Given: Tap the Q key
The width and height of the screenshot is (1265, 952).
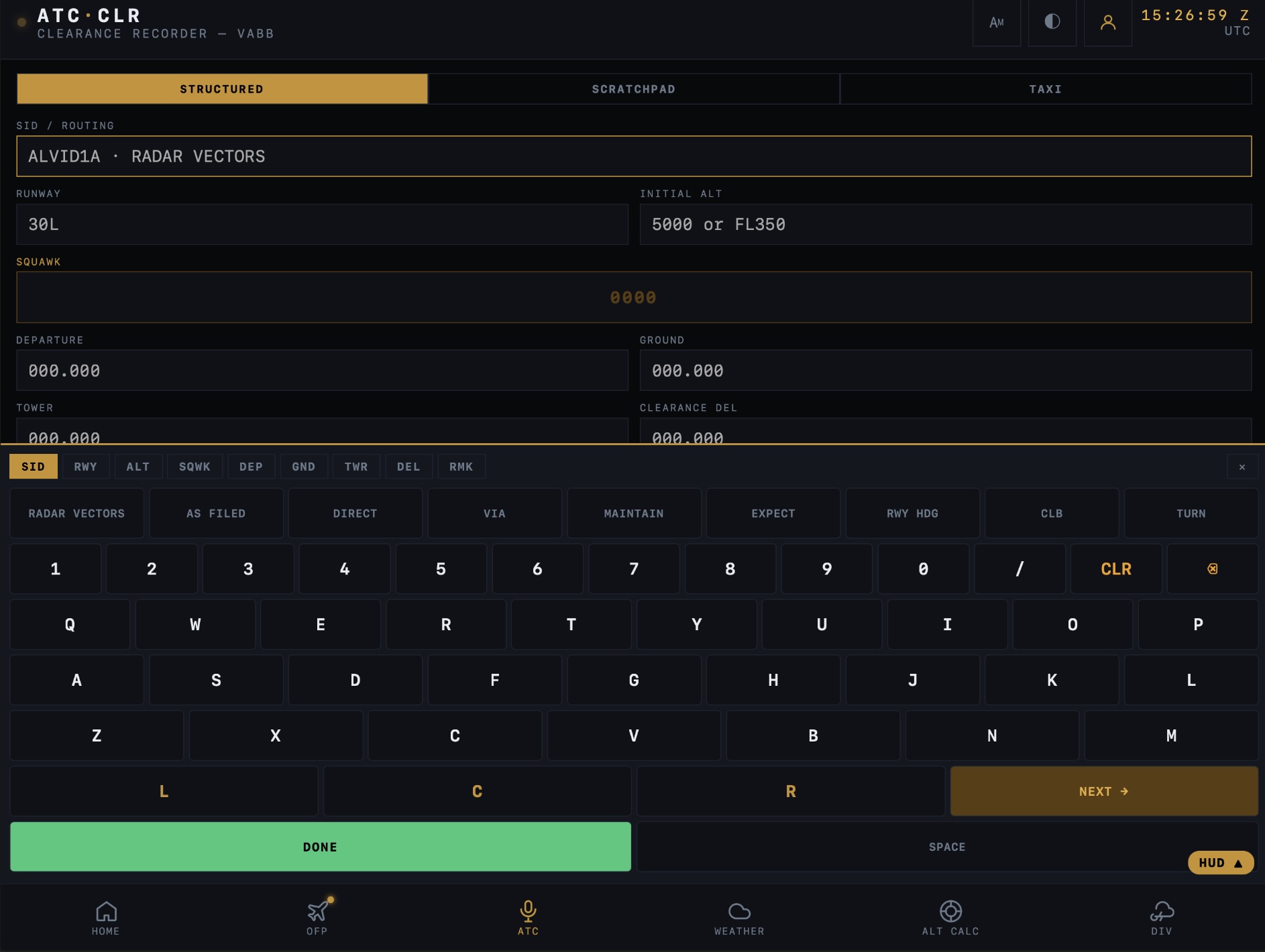Looking at the screenshot, I should click(70, 624).
